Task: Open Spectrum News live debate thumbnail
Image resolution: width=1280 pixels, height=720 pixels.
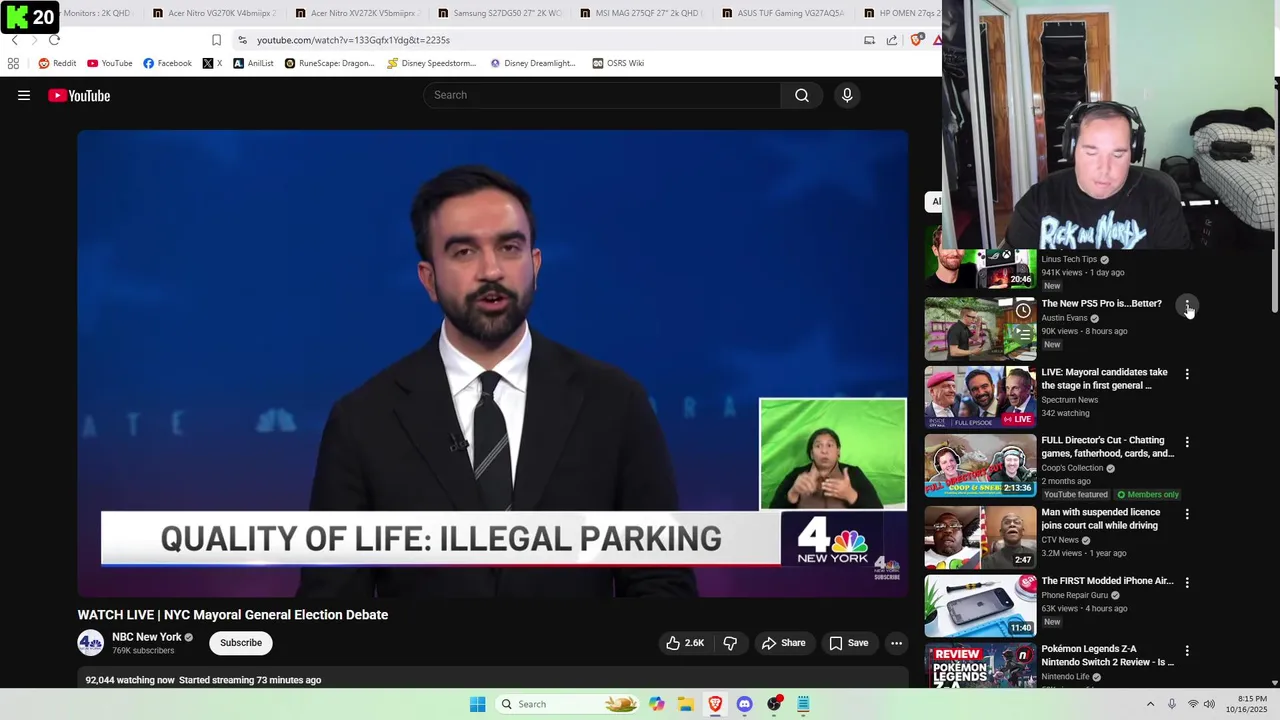Action: click(980, 397)
